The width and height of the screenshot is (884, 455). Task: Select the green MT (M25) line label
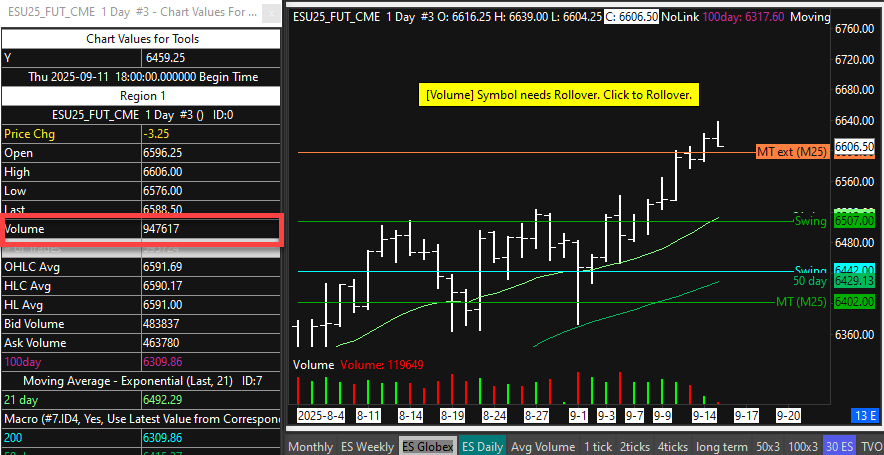point(801,302)
